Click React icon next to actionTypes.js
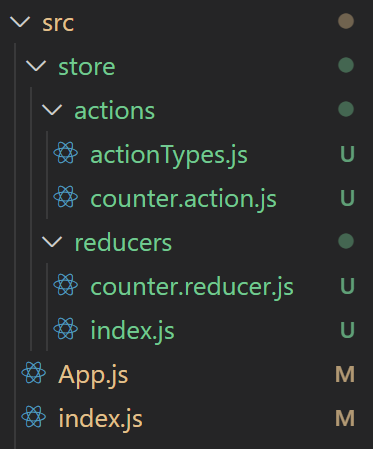Viewport: 373px width, 449px height. coord(66,153)
